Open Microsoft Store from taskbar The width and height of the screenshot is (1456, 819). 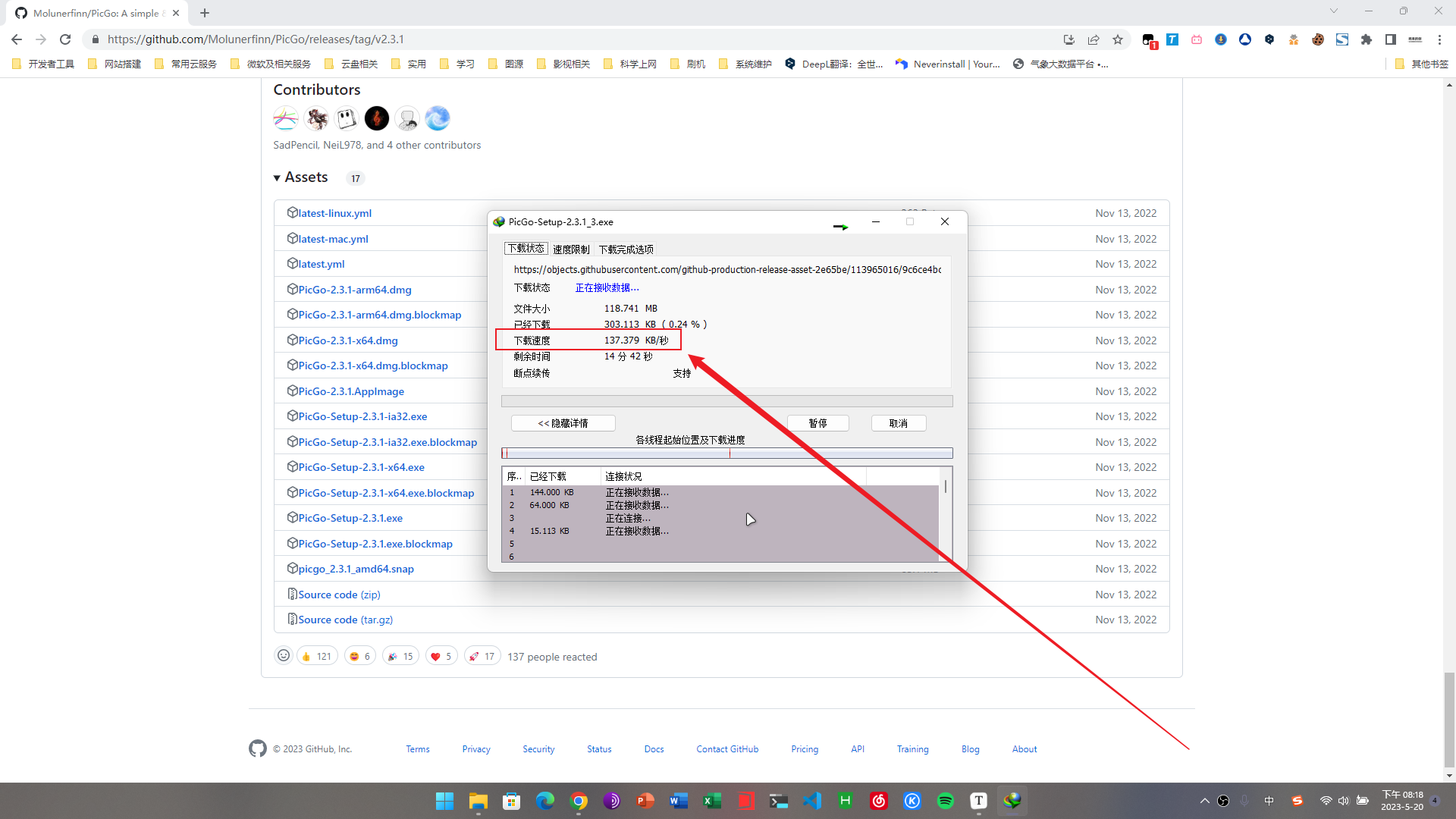coord(512,801)
